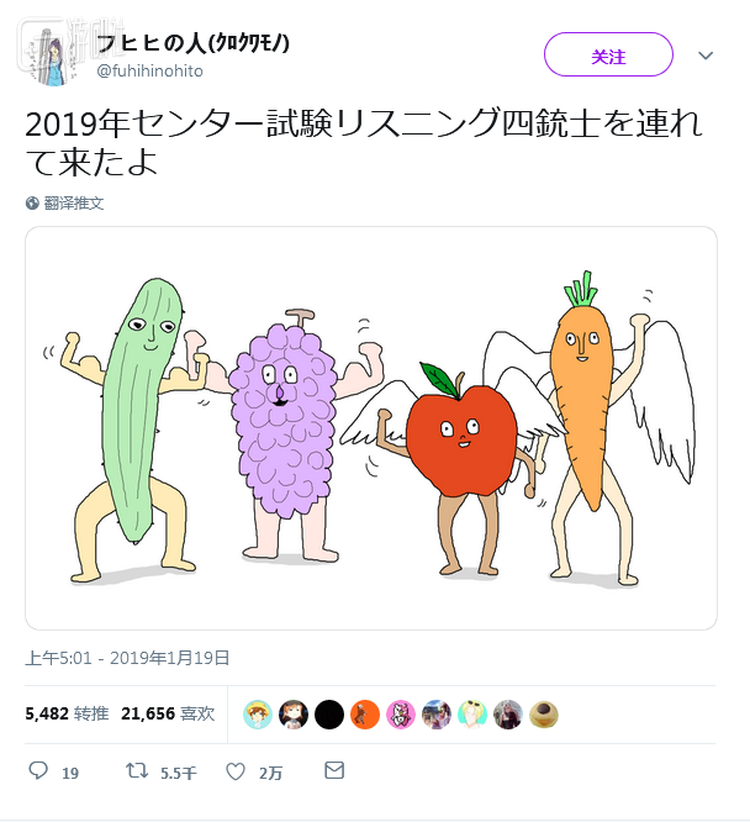
Task: View the 5,482 转推 retweets list
Action: pyautogui.click(x=66, y=713)
